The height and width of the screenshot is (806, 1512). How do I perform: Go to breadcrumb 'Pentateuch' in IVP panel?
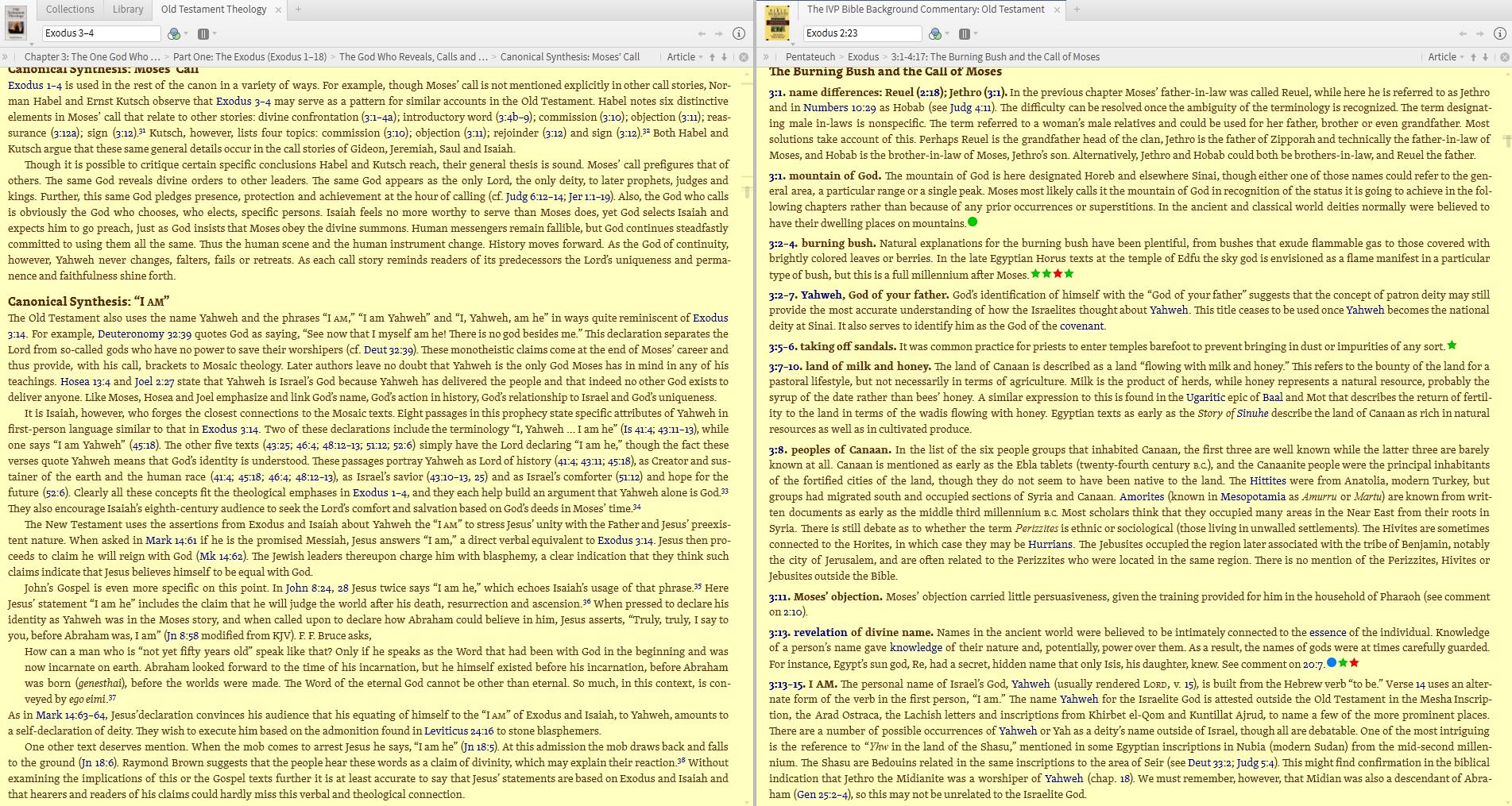[x=810, y=57]
